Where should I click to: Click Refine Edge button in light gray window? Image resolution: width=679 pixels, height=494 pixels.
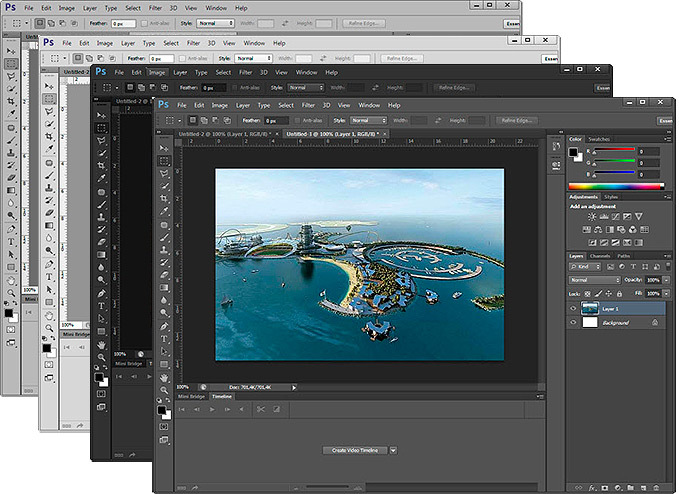coord(402,58)
